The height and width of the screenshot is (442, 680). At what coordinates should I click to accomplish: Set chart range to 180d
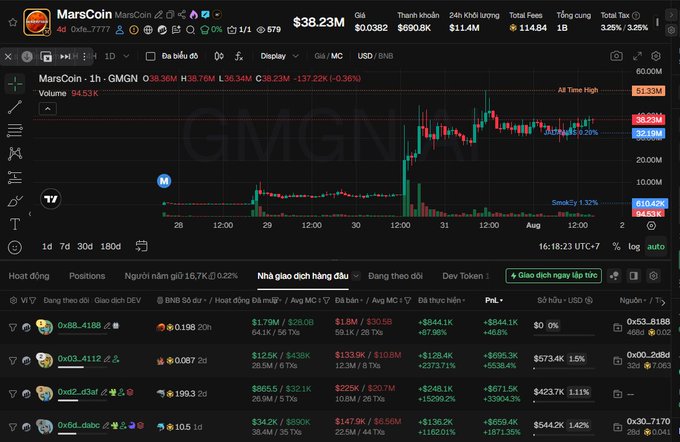[111, 246]
